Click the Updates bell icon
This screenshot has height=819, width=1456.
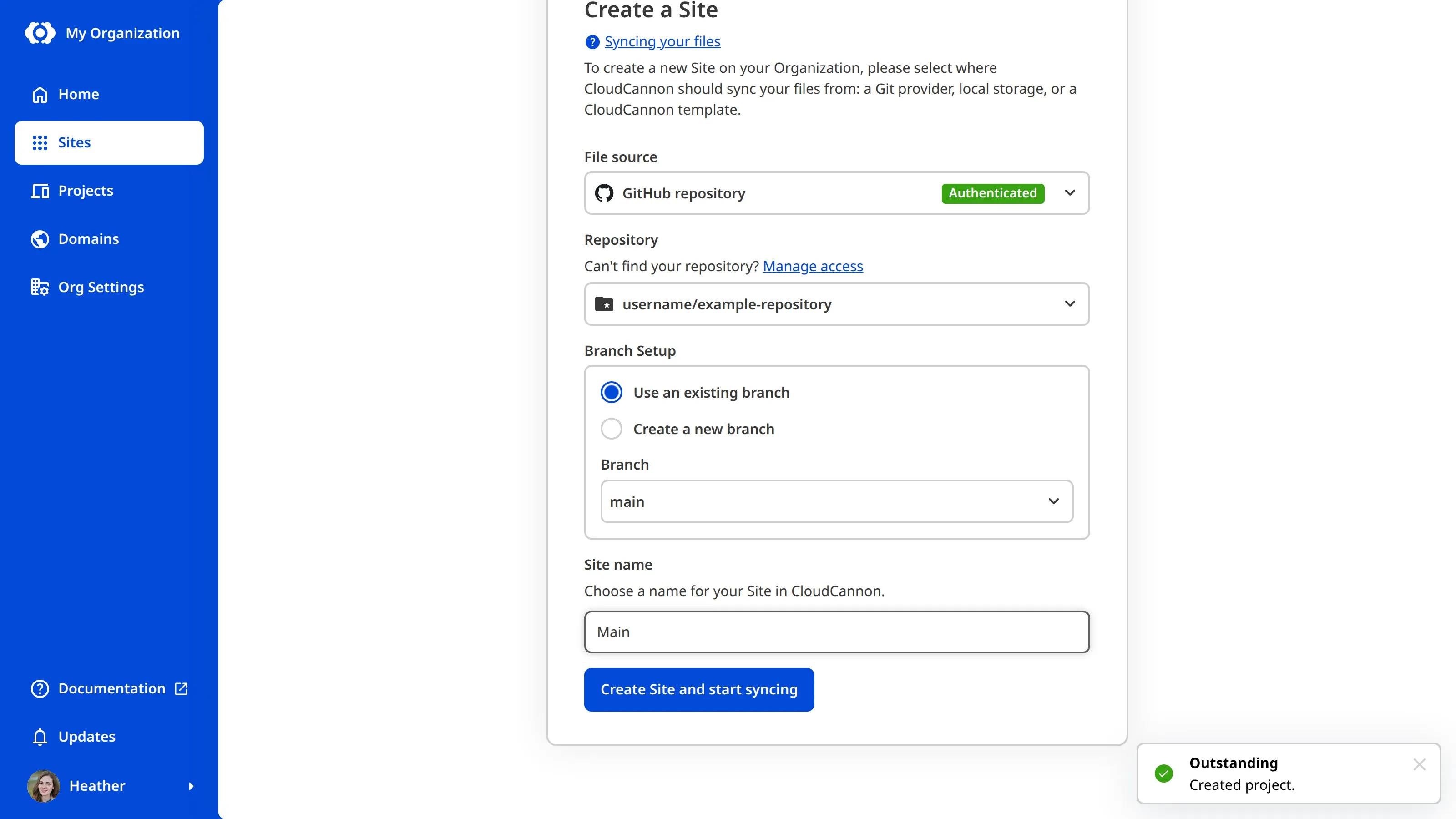(40, 737)
